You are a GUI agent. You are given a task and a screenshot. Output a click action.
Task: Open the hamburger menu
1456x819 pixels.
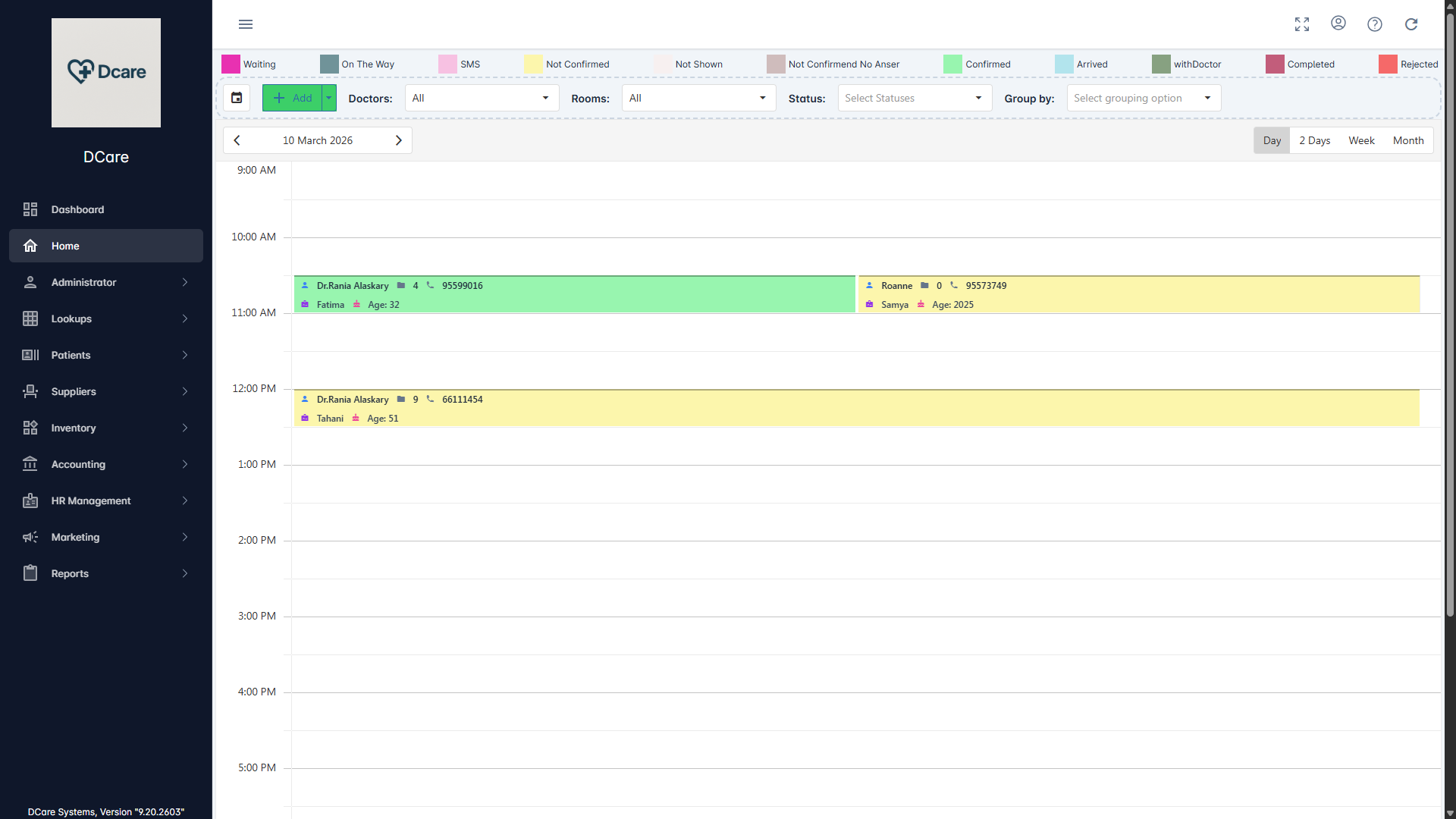pos(245,24)
